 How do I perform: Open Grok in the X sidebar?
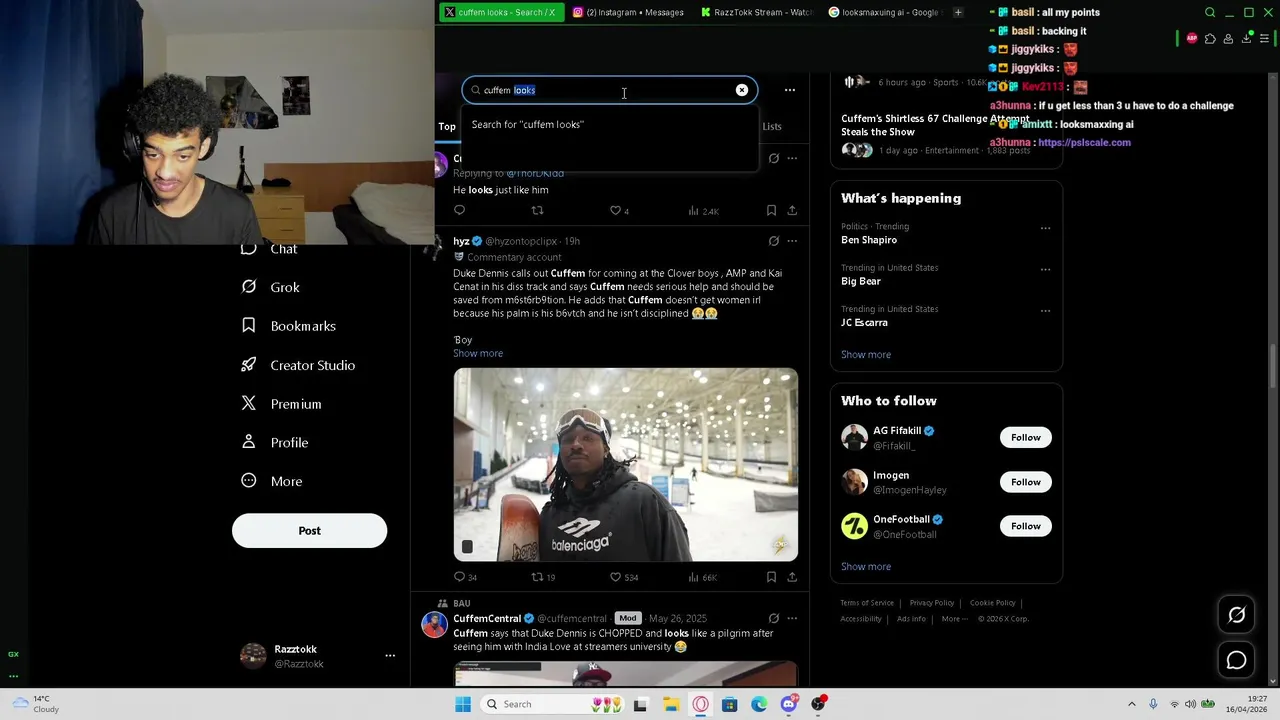(x=270, y=287)
